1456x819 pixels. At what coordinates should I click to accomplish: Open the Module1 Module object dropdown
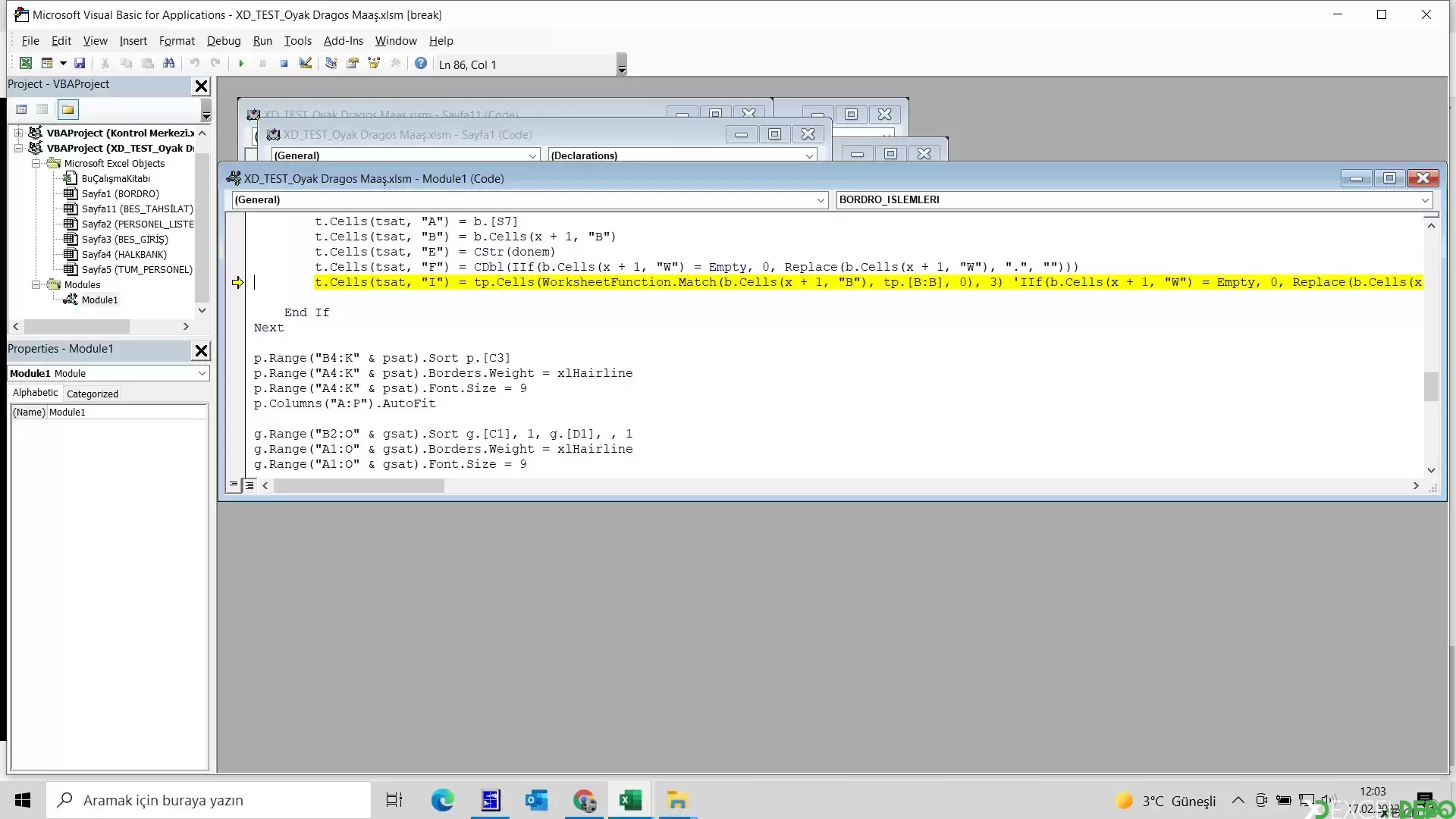tap(202, 374)
